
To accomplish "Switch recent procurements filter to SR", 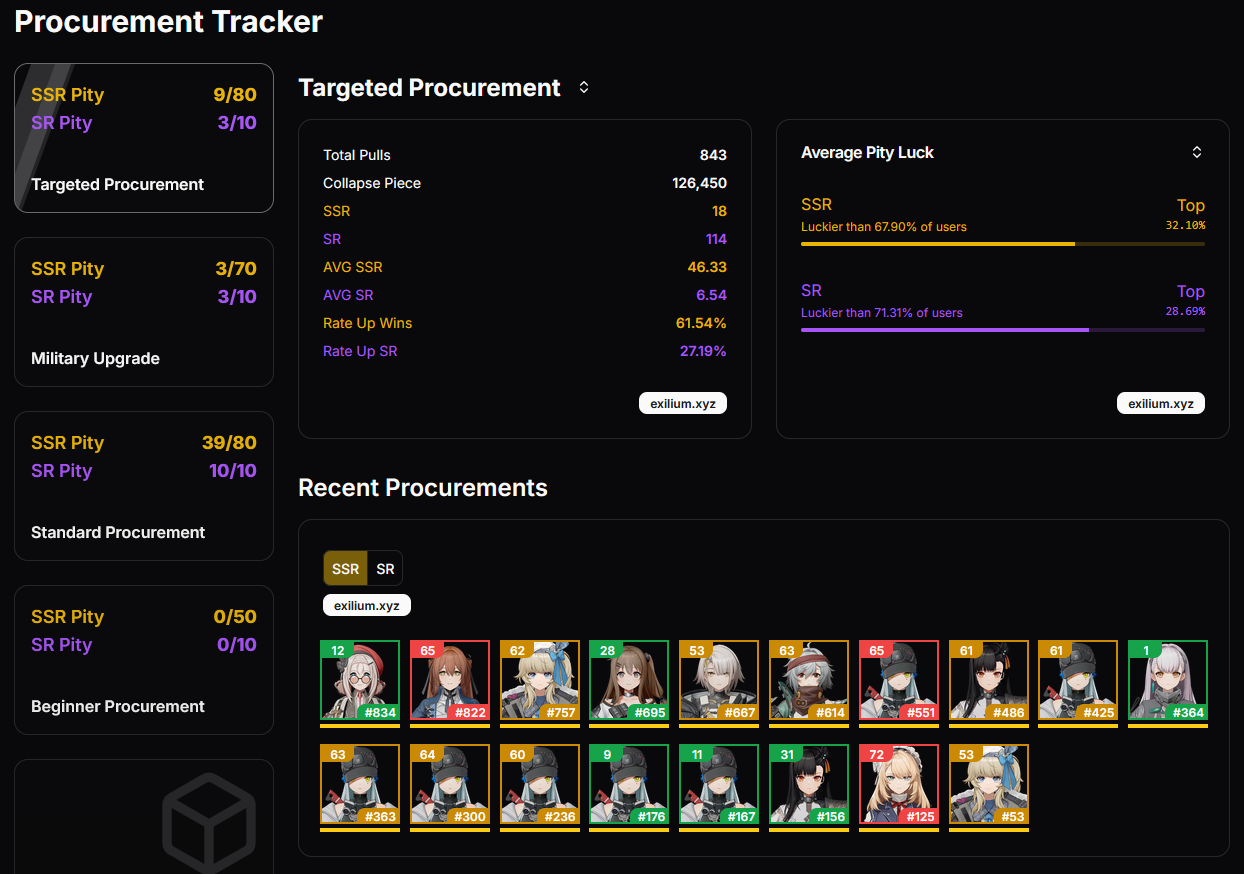I will tap(385, 568).
